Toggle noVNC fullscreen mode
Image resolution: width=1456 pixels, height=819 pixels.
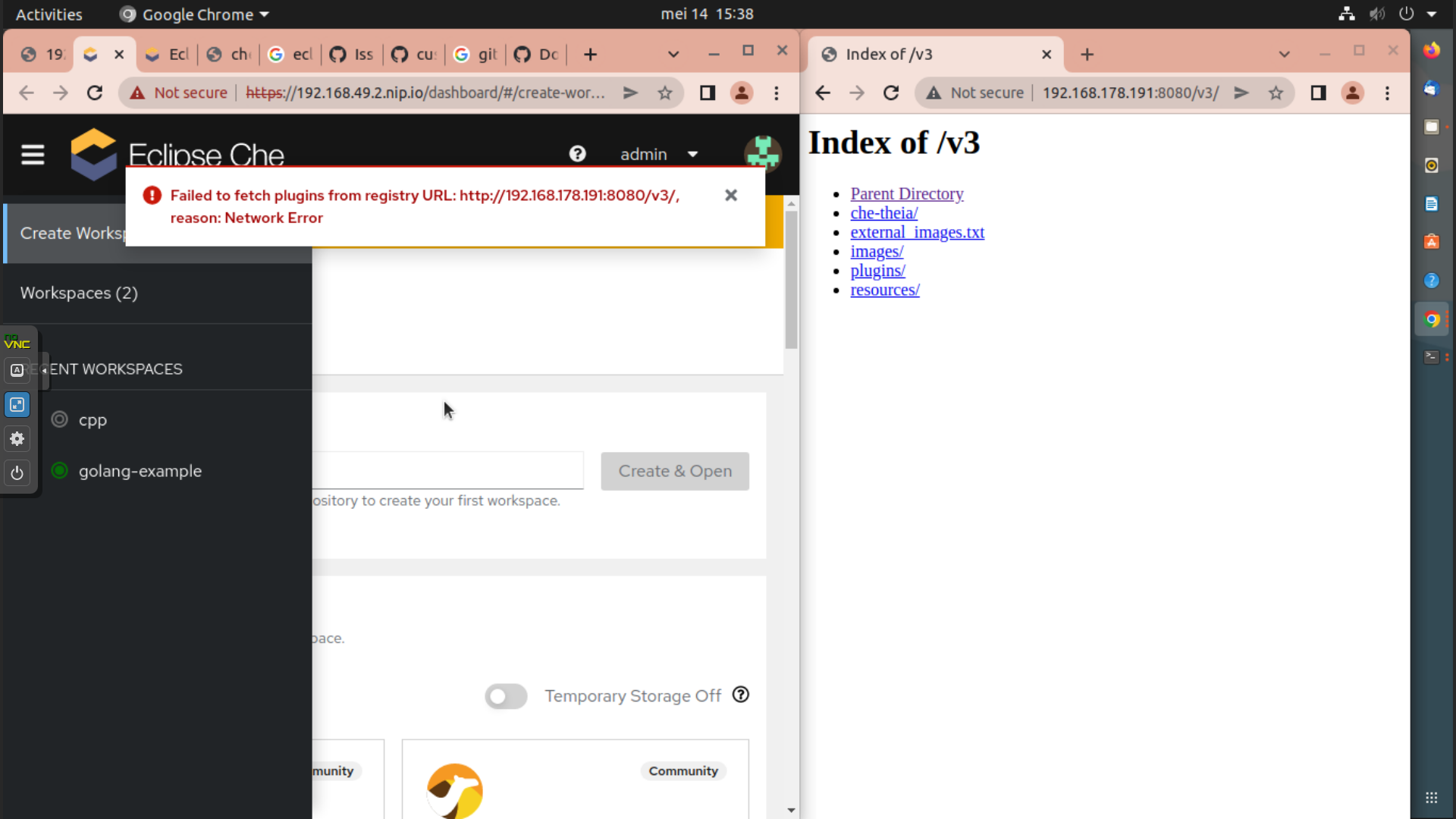(17, 404)
